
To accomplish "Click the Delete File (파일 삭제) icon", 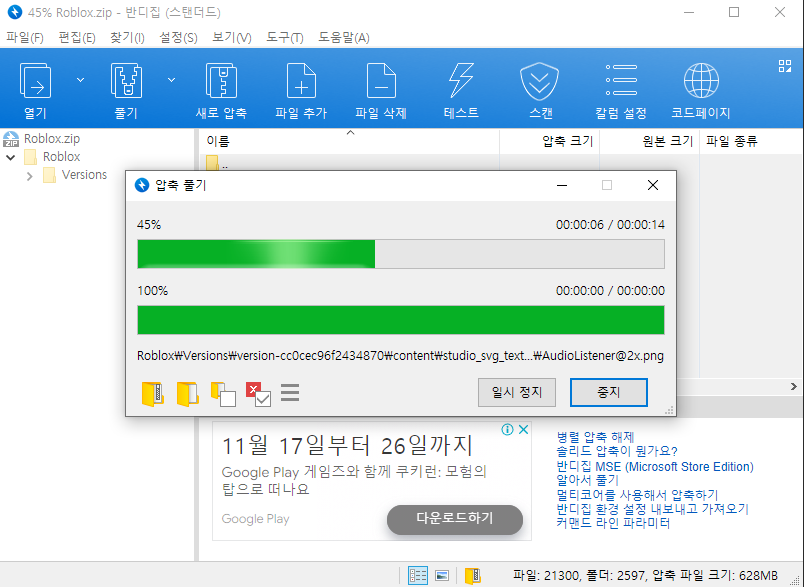I will (381, 80).
